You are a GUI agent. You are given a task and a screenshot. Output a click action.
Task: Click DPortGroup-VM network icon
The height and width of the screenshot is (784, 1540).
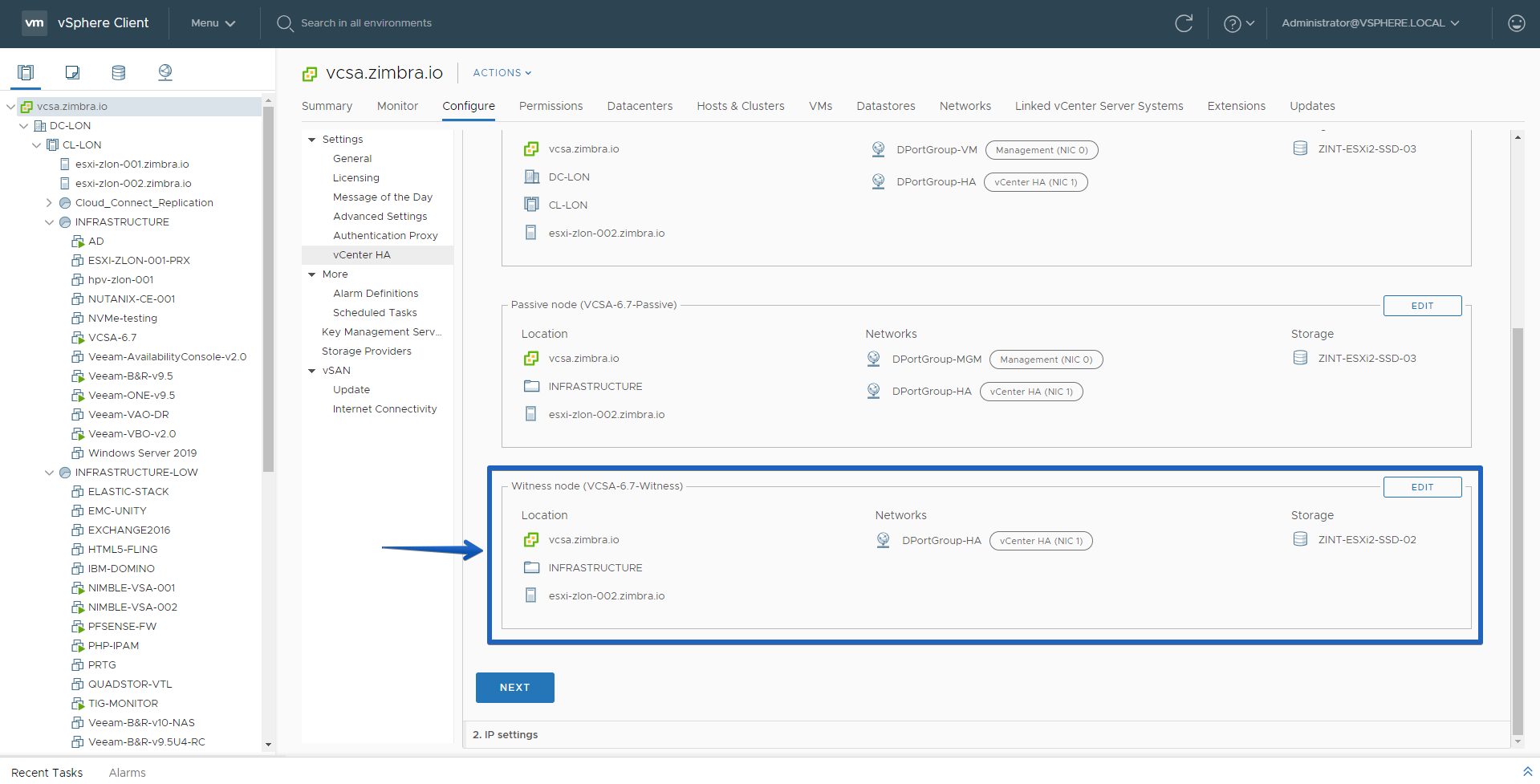(878, 149)
